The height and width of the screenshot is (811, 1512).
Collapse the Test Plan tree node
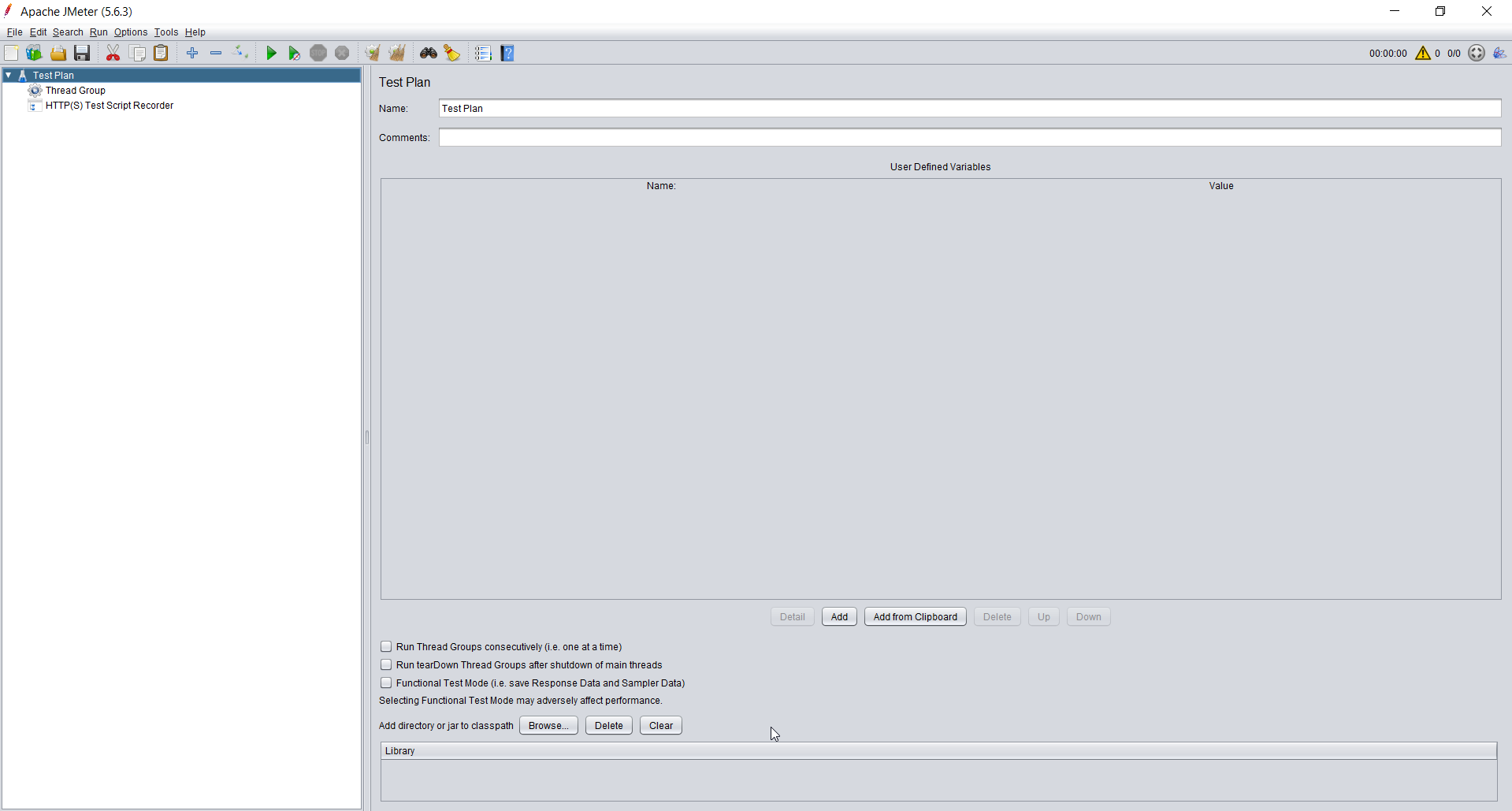point(9,76)
